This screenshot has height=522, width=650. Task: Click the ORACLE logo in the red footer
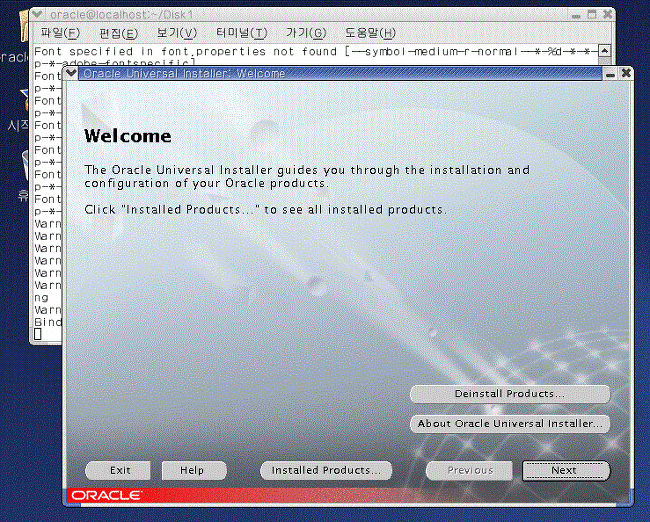tap(107, 495)
